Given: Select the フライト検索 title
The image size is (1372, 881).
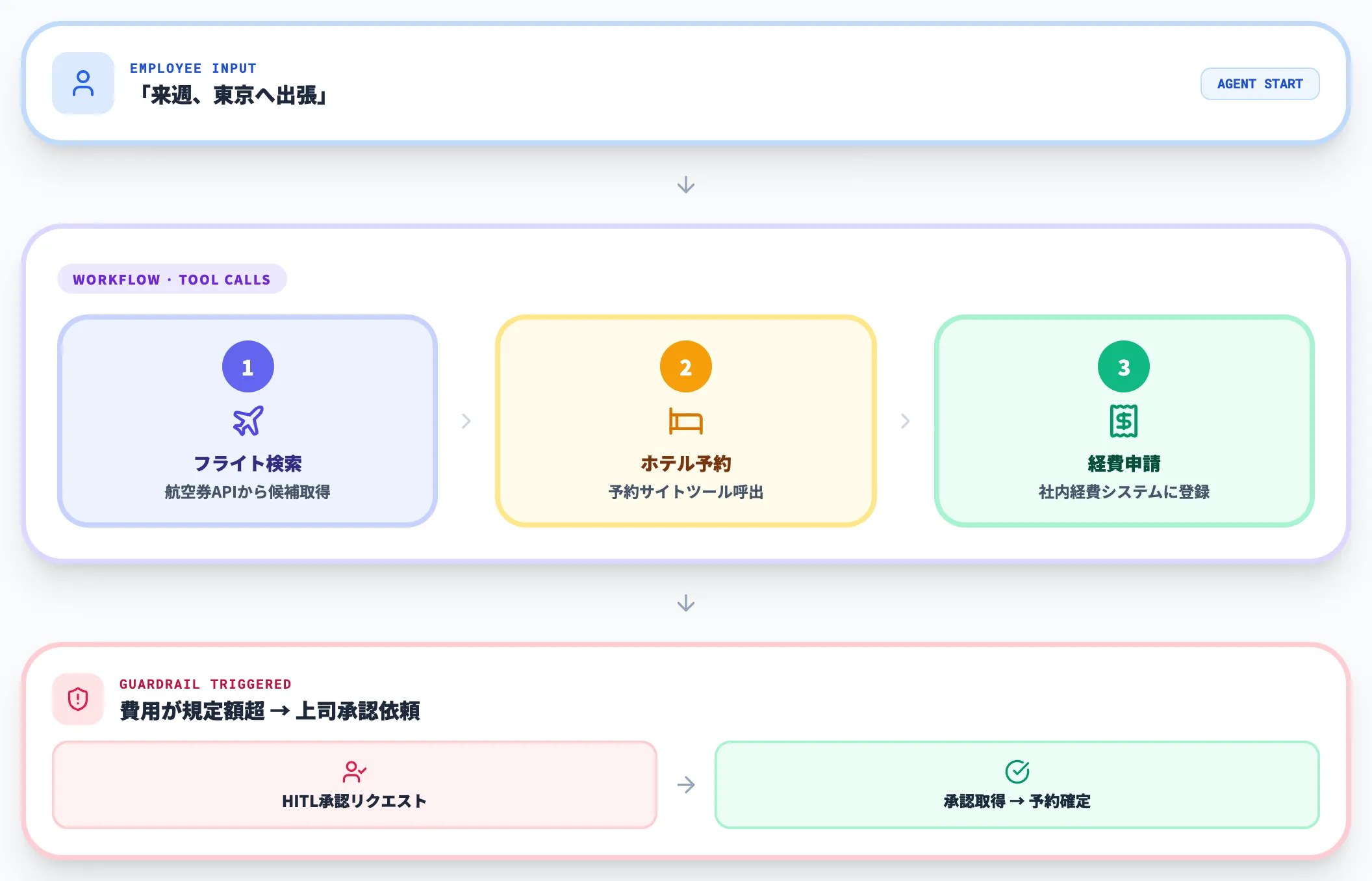Looking at the screenshot, I should pos(248,463).
